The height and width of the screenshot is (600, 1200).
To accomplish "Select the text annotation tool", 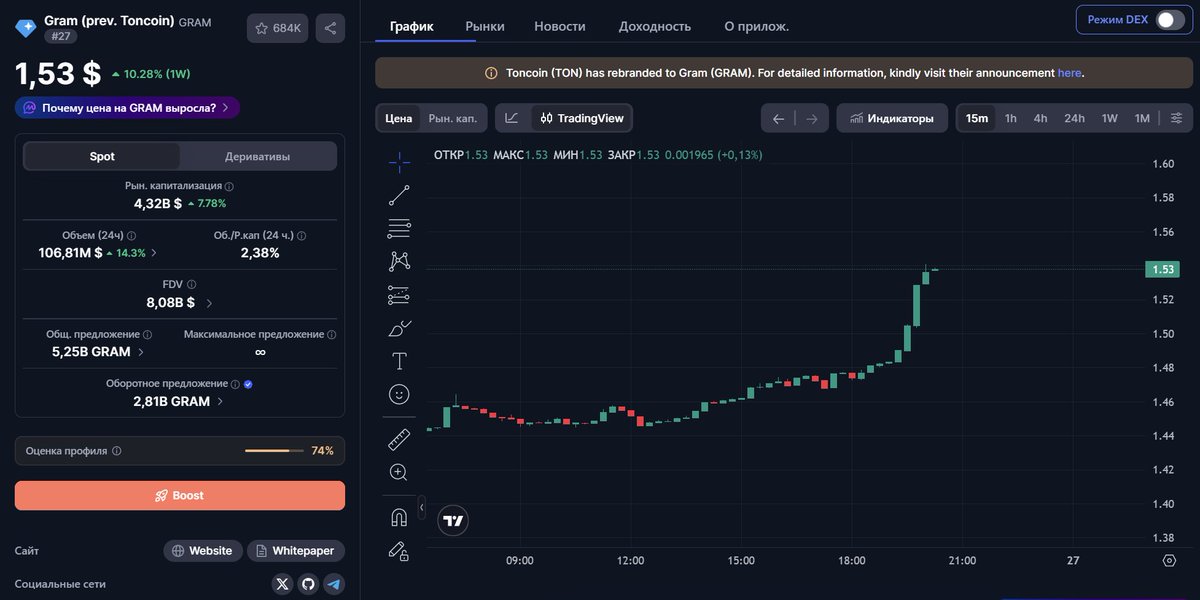I will (x=399, y=361).
